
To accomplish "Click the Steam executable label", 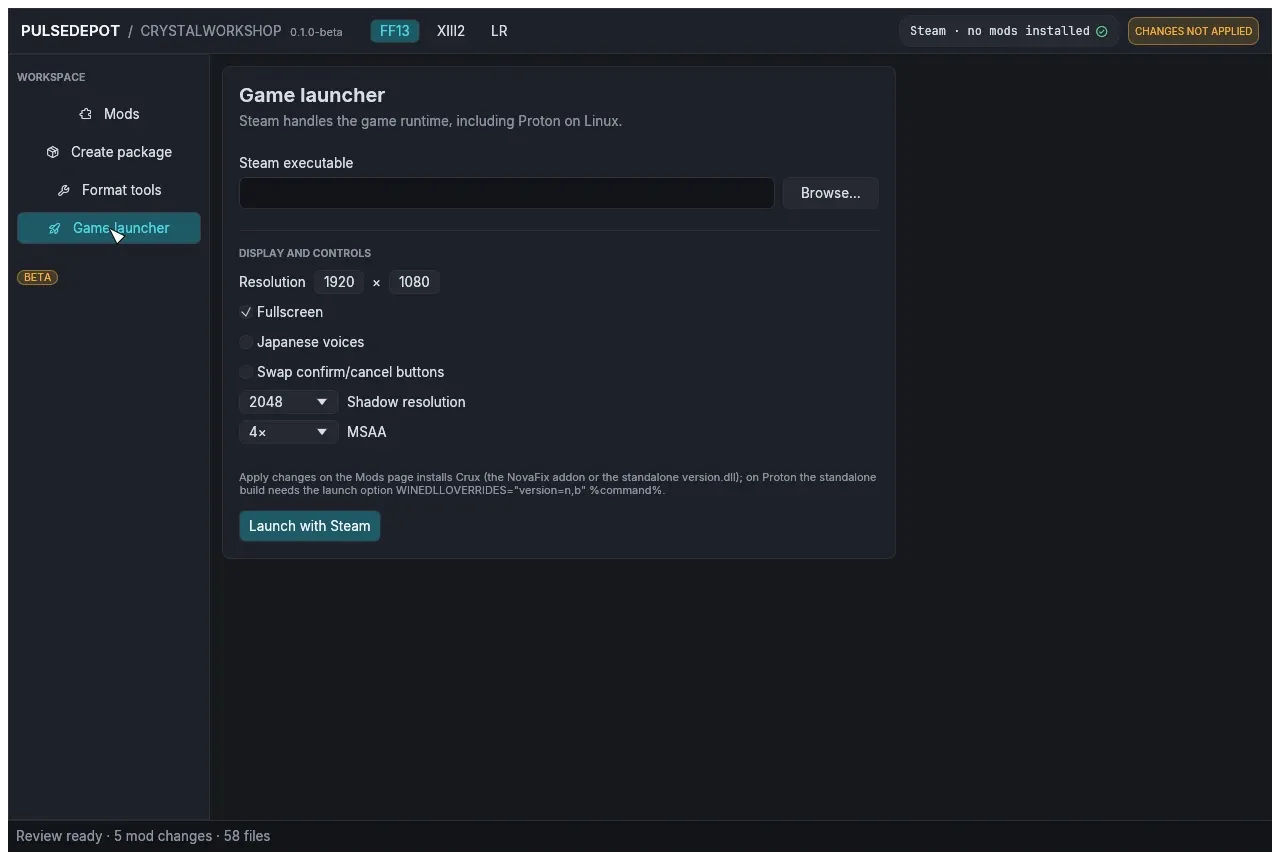I will 296,163.
